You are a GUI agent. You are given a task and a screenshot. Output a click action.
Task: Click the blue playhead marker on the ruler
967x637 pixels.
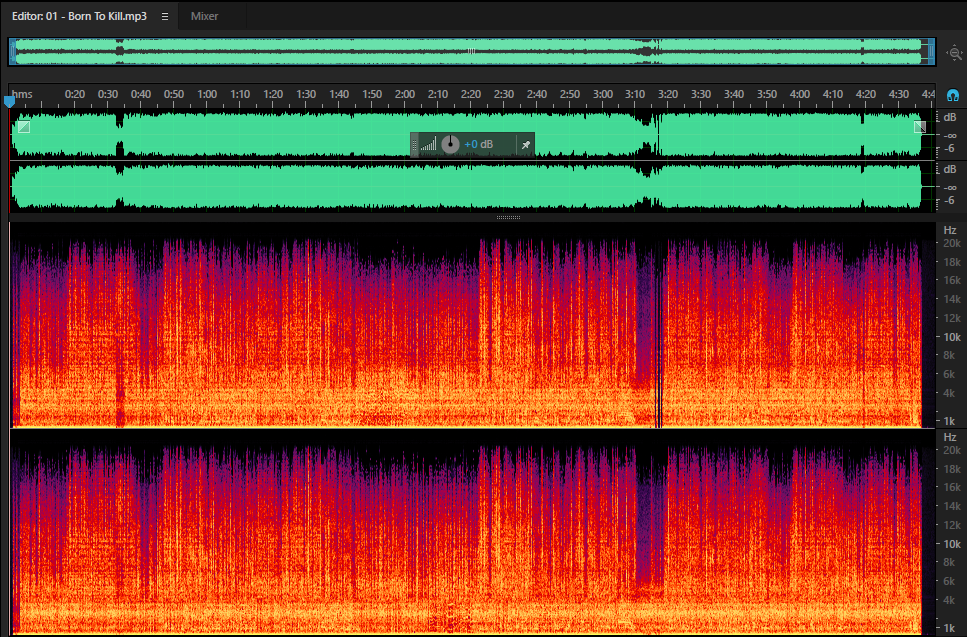click(x=9, y=101)
